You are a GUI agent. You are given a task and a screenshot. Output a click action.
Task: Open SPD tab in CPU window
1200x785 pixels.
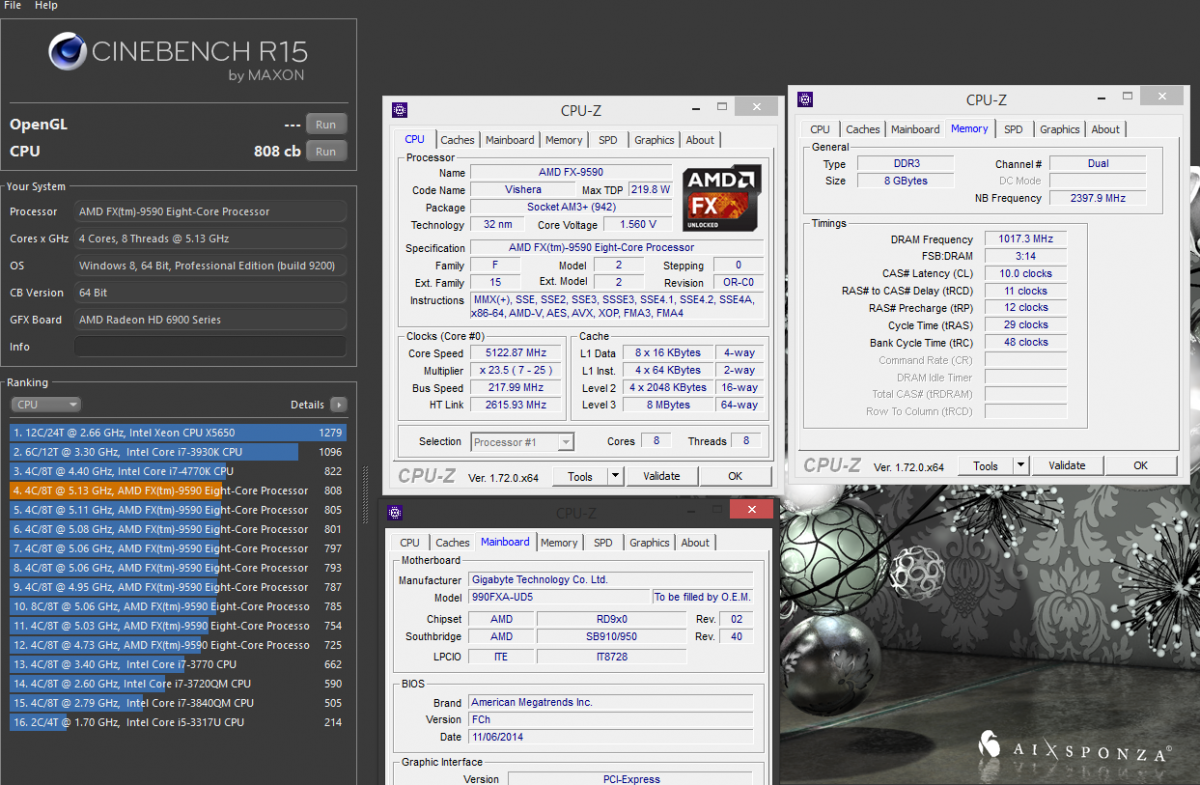[608, 140]
